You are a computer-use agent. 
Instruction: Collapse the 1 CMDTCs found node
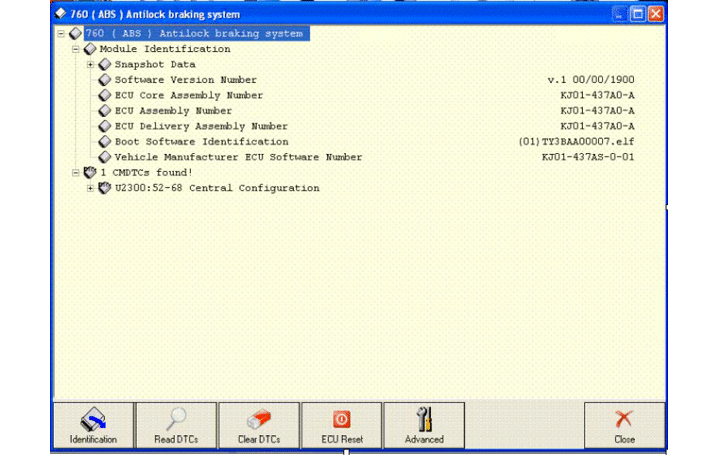click(x=76, y=173)
